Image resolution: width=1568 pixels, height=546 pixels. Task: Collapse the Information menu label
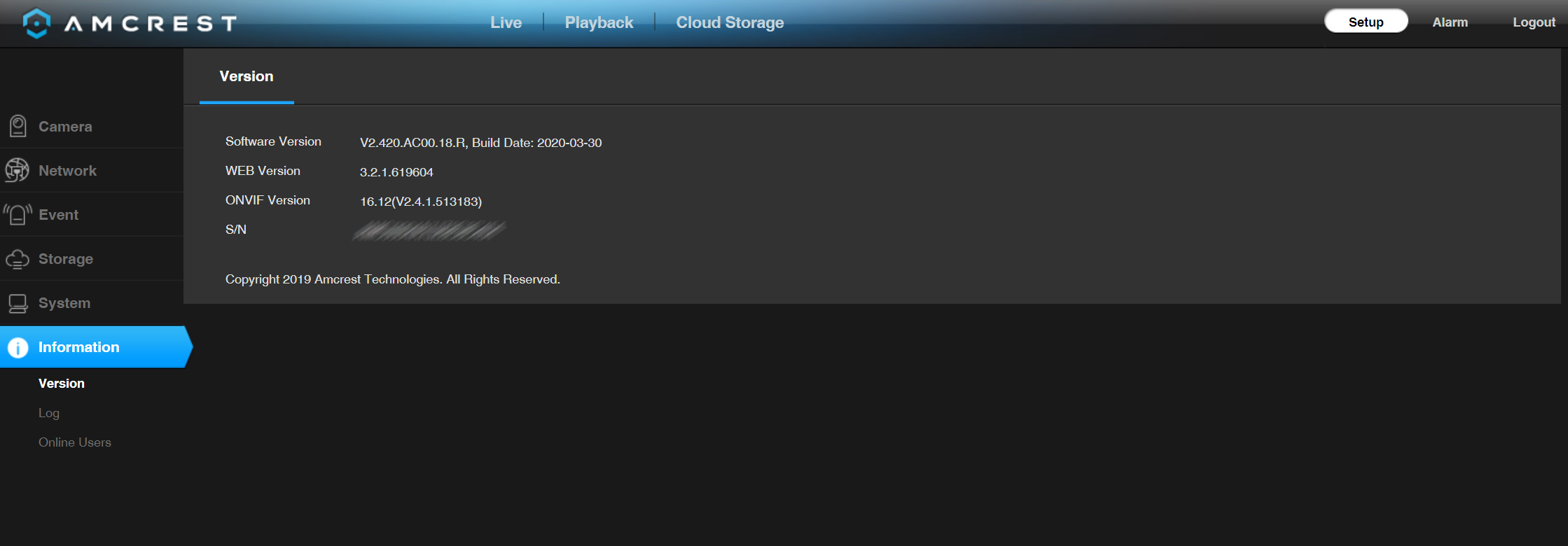(78, 347)
